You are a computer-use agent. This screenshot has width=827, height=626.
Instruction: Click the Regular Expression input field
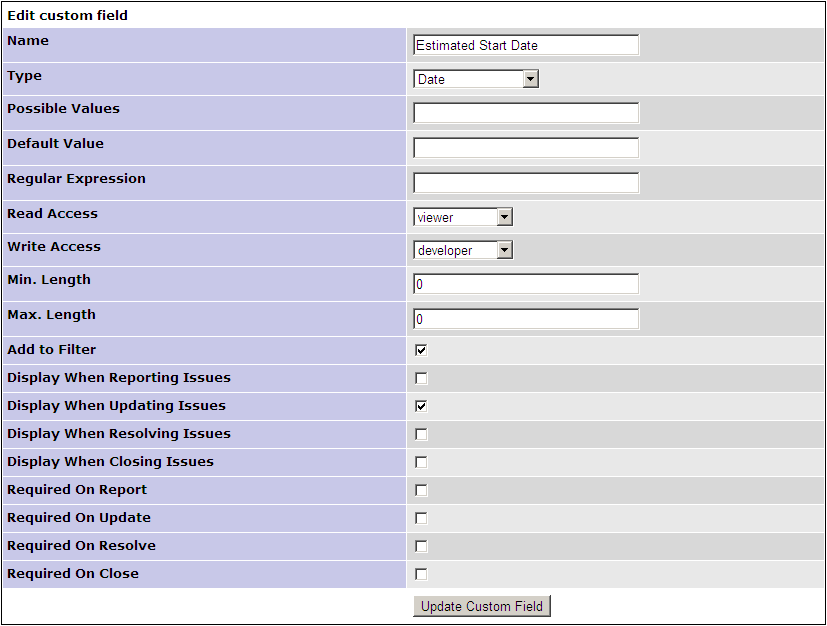[x=525, y=183]
